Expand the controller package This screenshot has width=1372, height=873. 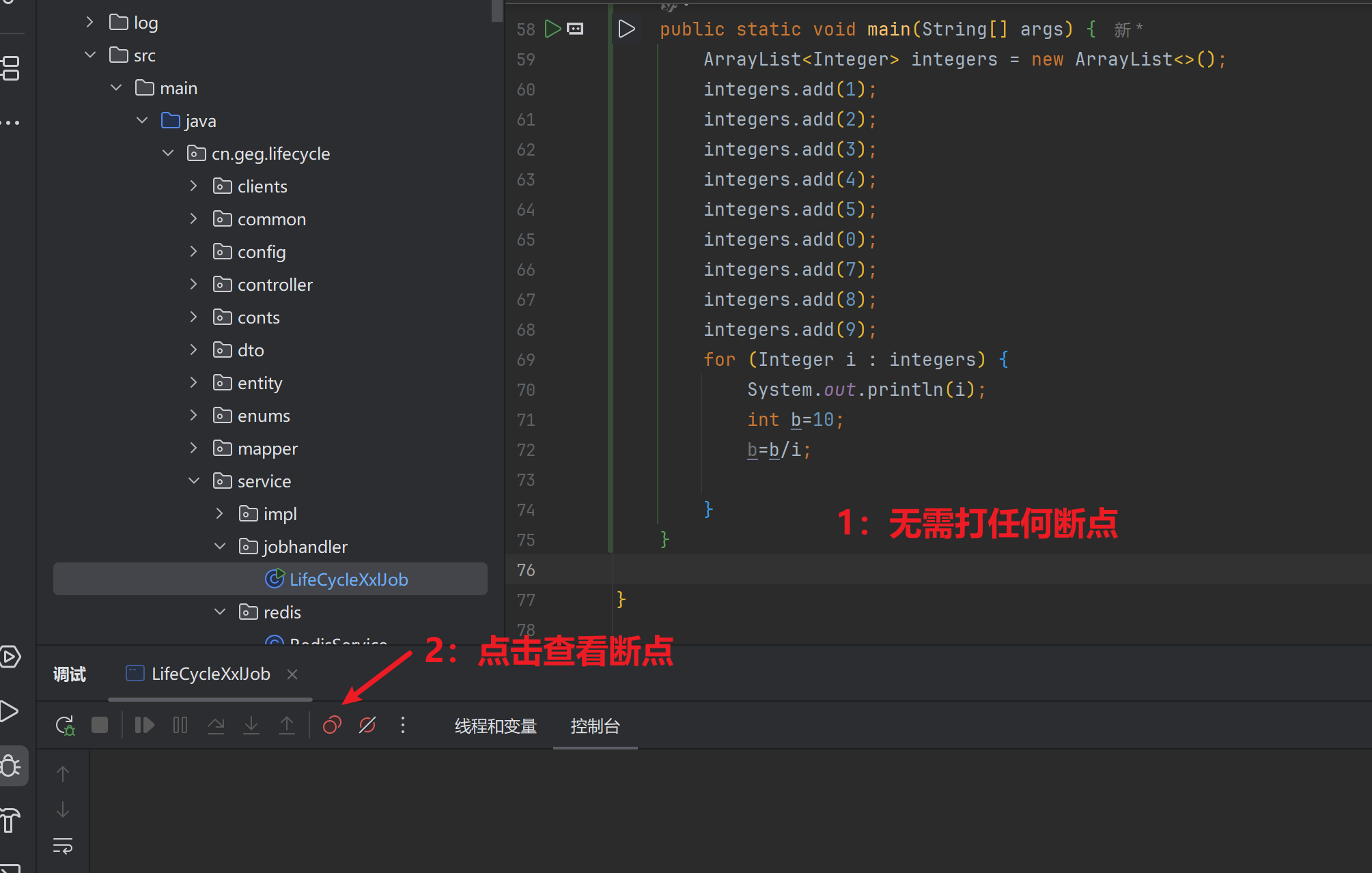193,284
